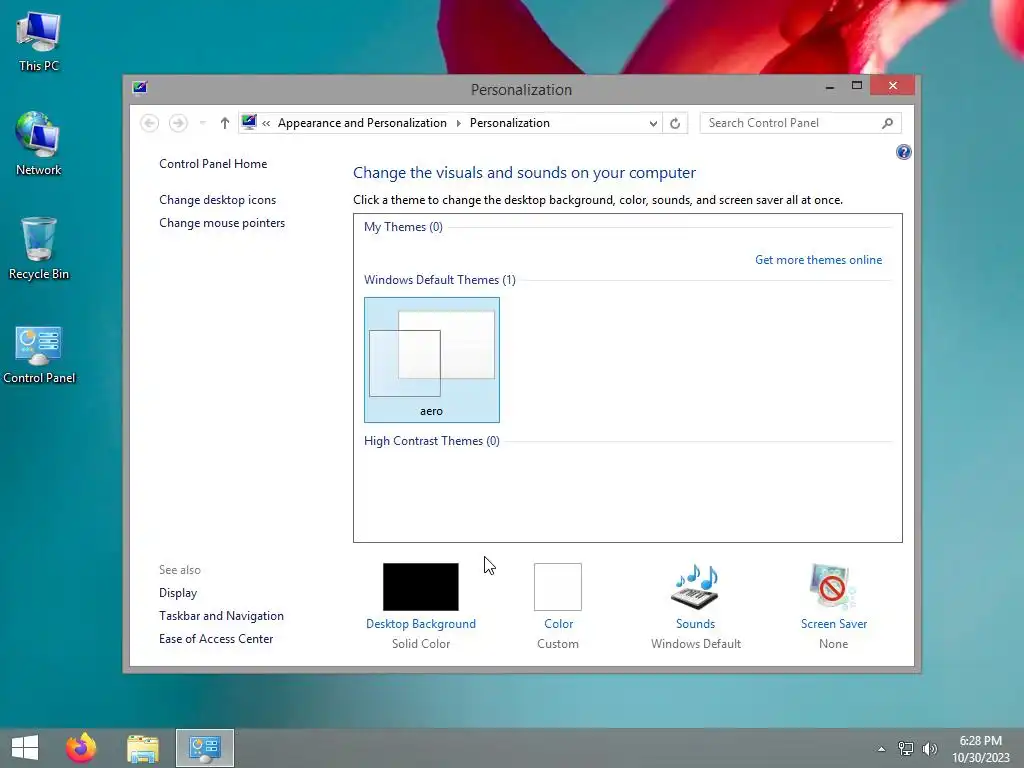Click the Personalization window title icon
The image size is (1024, 768).
coord(140,88)
